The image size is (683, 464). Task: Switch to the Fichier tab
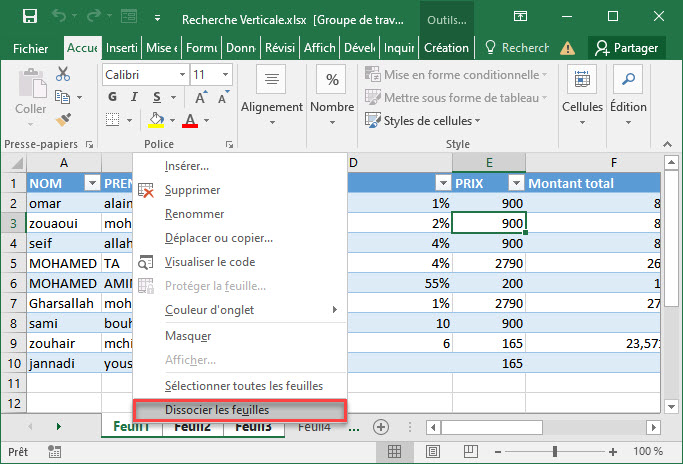coord(30,48)
